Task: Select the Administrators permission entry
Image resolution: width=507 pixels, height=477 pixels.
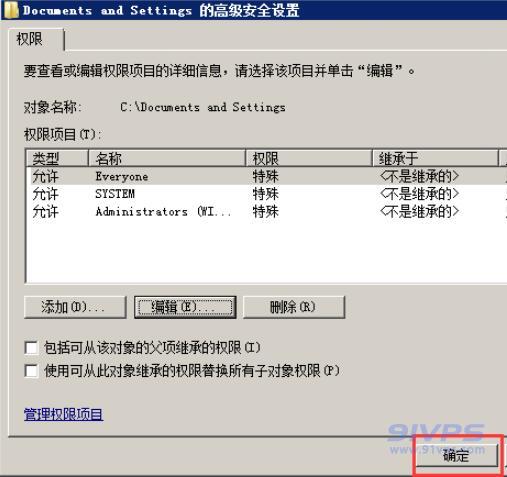Action: (x=267, y=212)
